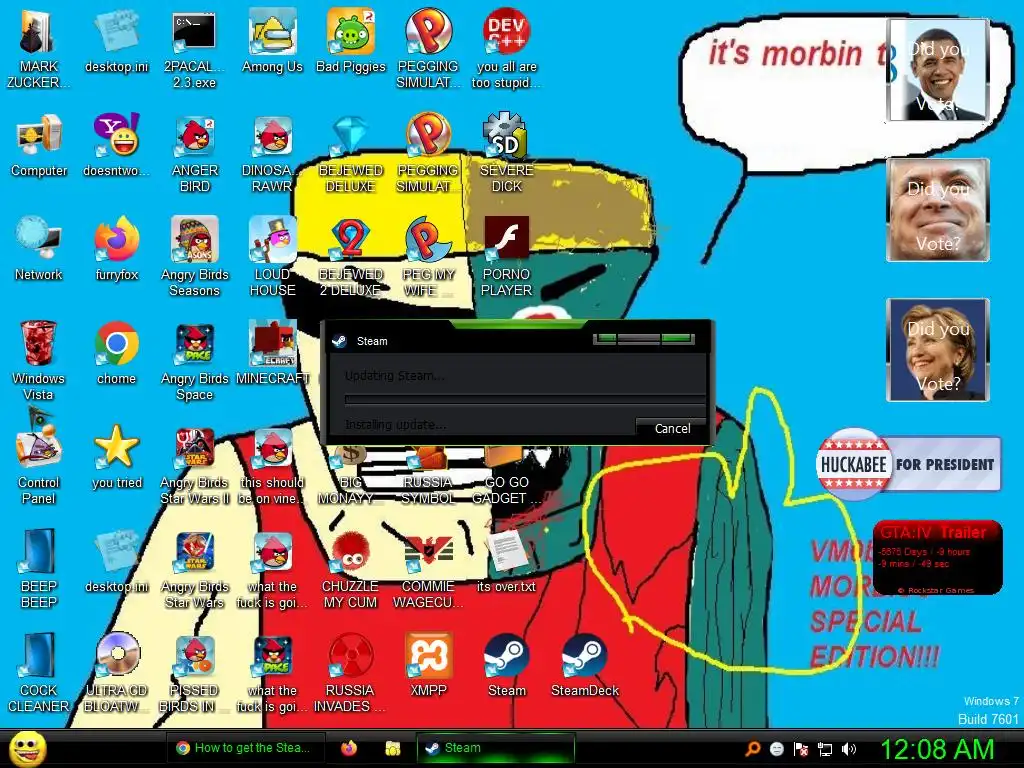The height and width of the screenshot is (768, 1024).
Task: Open the volume speaker tray icon
Action: point(849,748)
